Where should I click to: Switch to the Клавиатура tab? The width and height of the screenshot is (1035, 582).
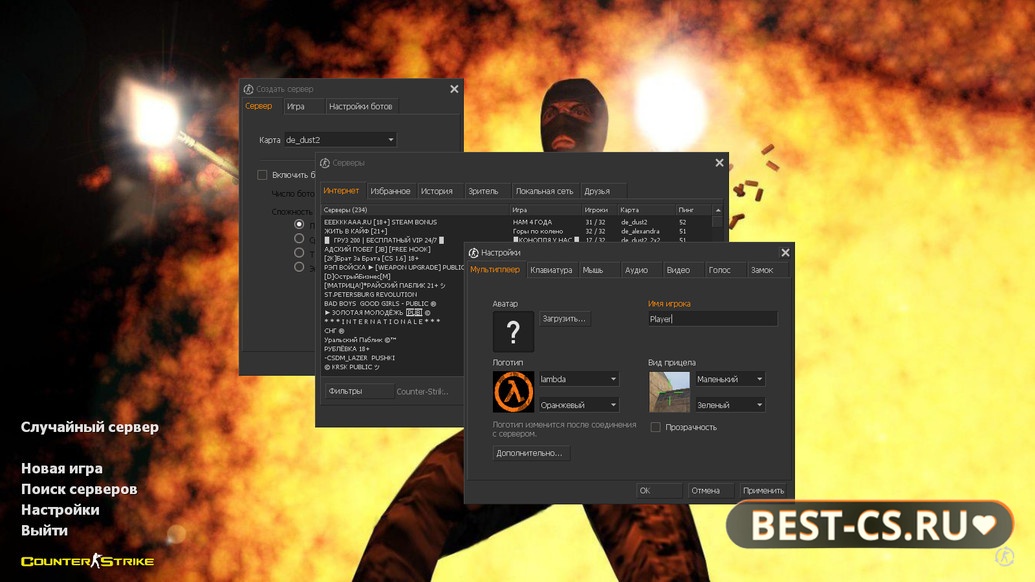tap(551, 270)
